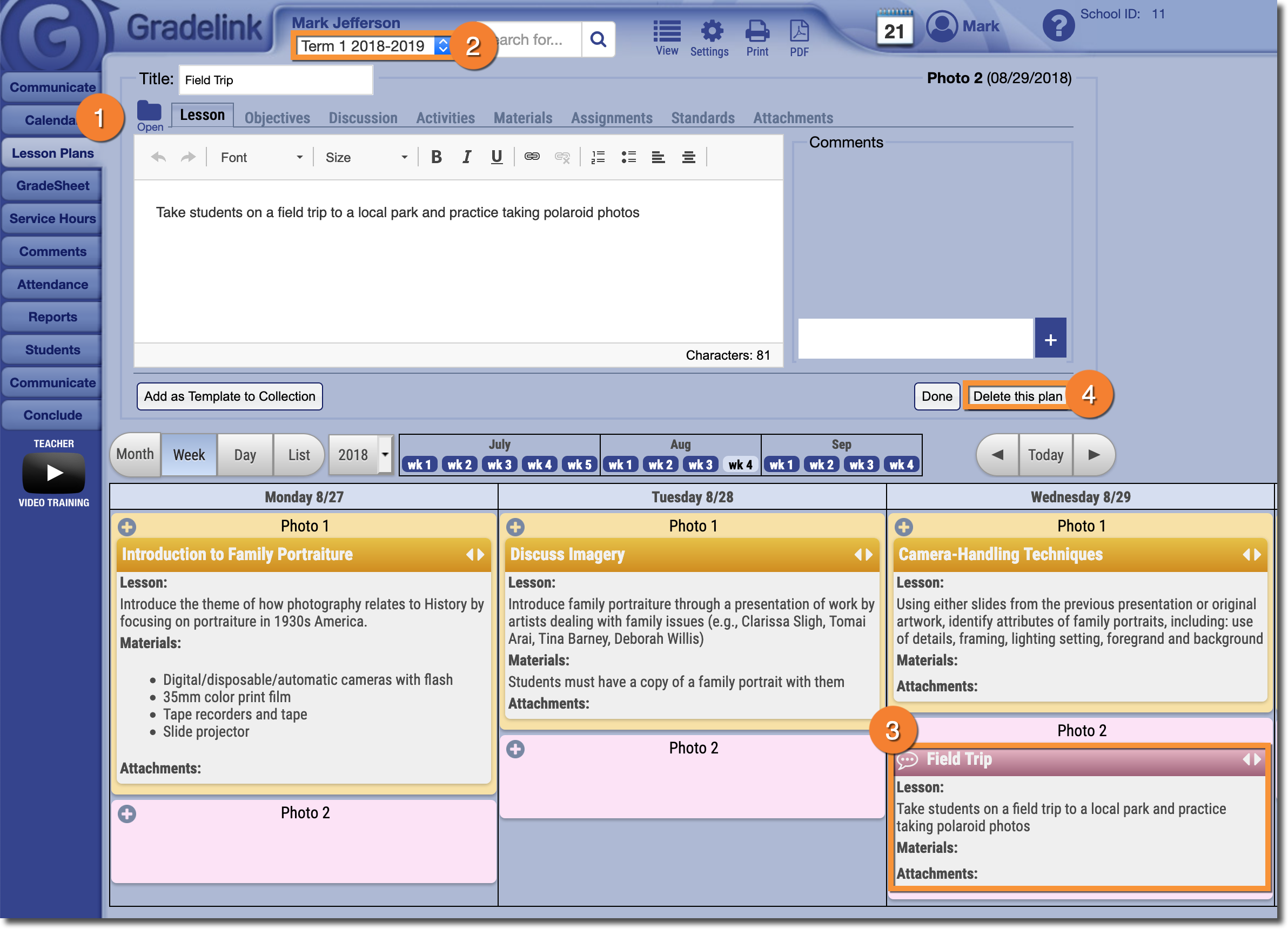
Task: Add plan to Monday Photo 2
Action: click(127, 814)
